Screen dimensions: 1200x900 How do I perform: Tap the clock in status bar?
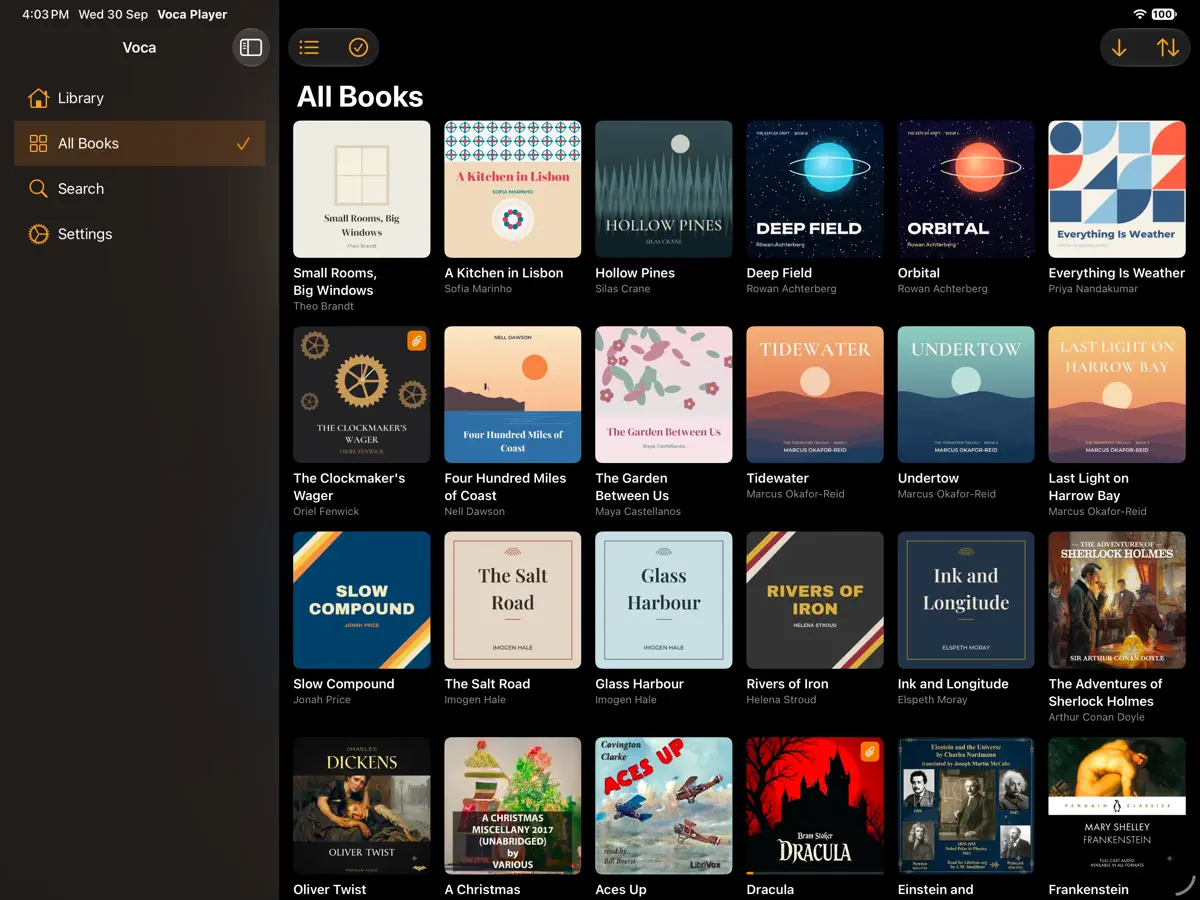point(45,14)
